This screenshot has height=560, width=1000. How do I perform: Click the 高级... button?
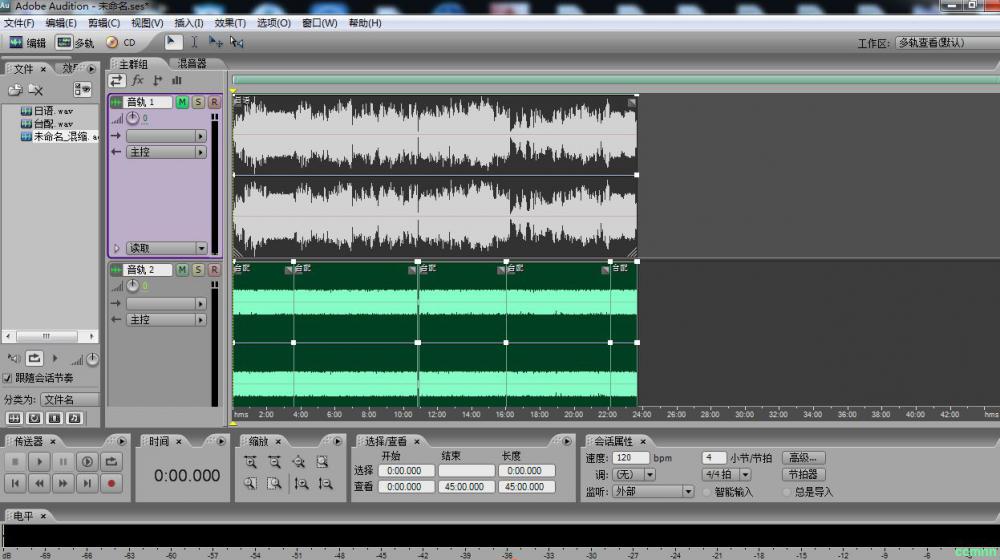coord(803,458)
